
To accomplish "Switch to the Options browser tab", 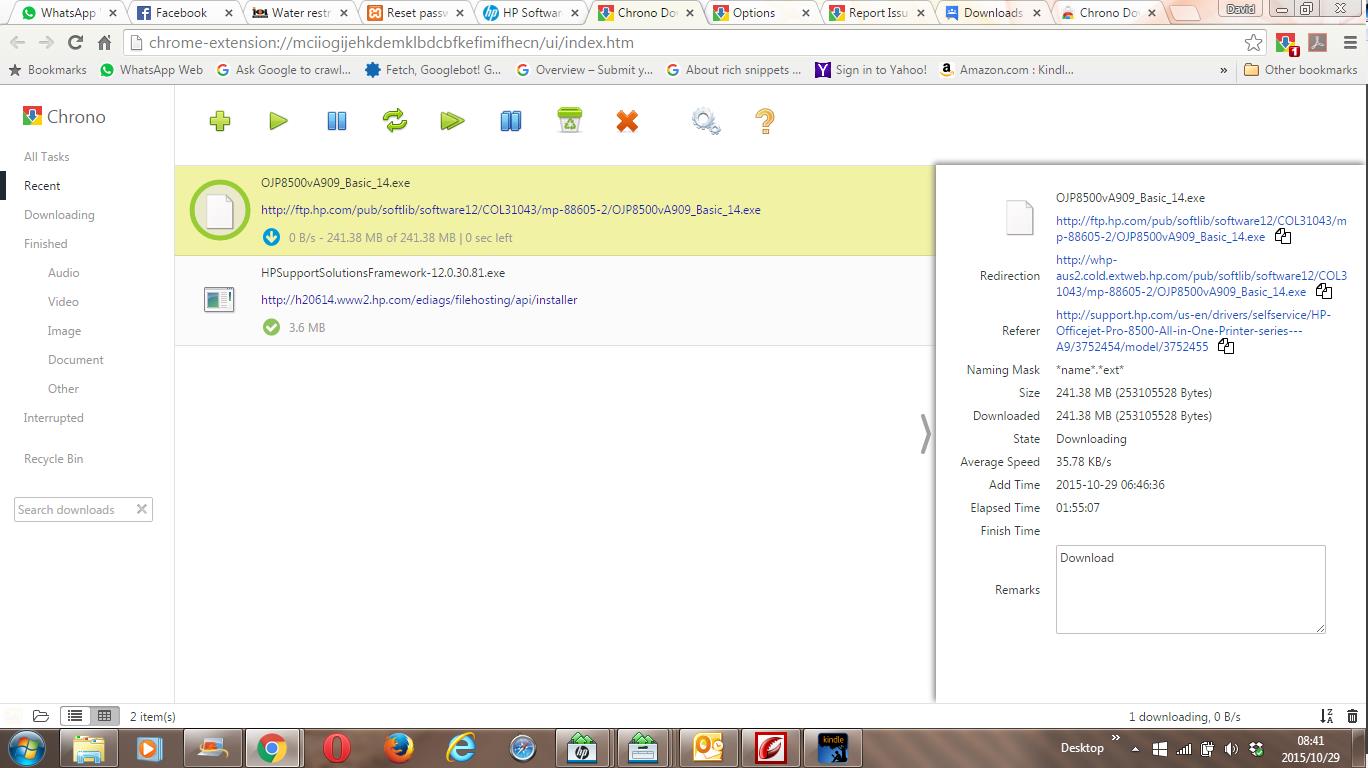I will tap(762, 13).
